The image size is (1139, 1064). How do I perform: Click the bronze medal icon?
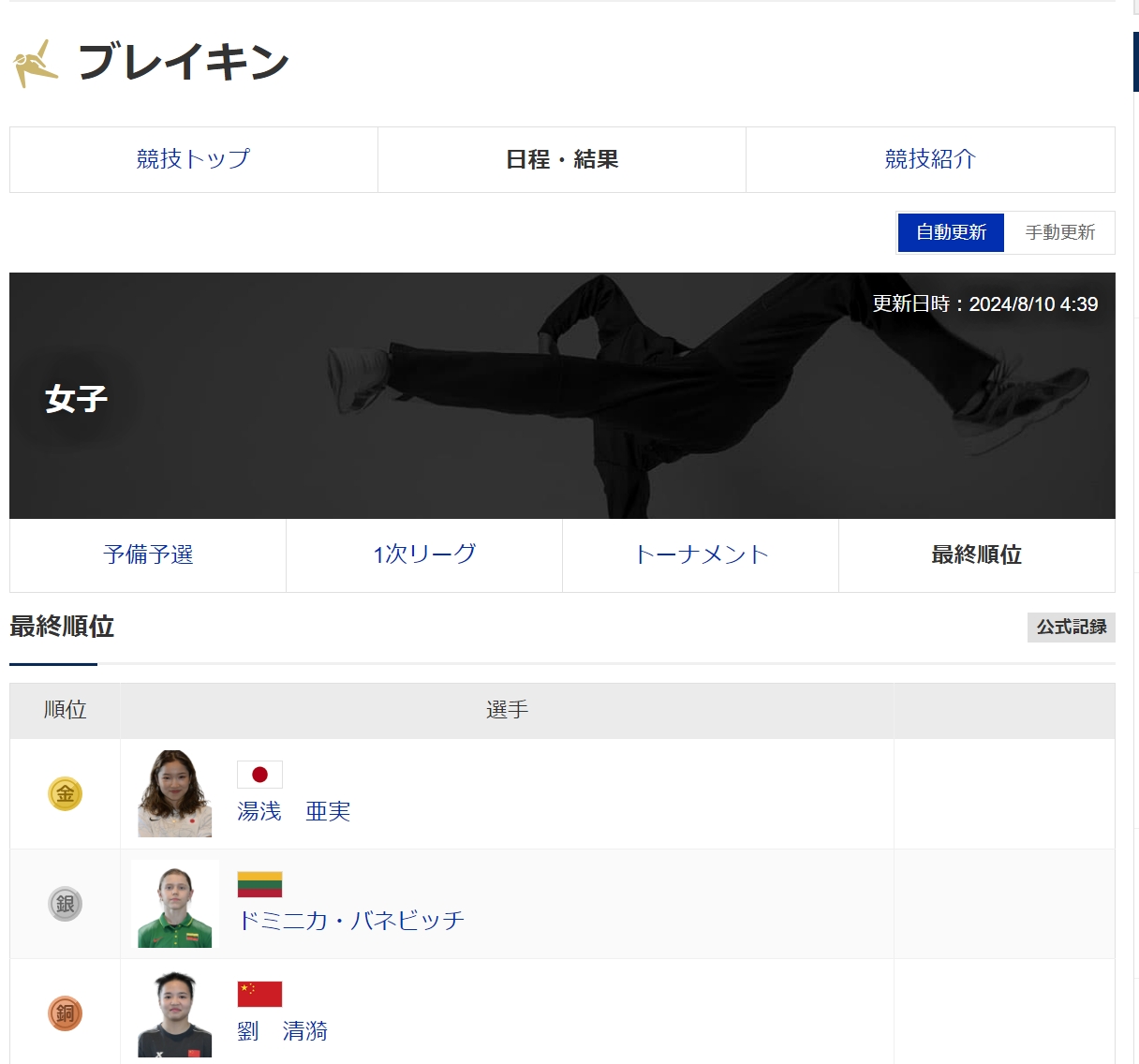tap(66, 1013)
